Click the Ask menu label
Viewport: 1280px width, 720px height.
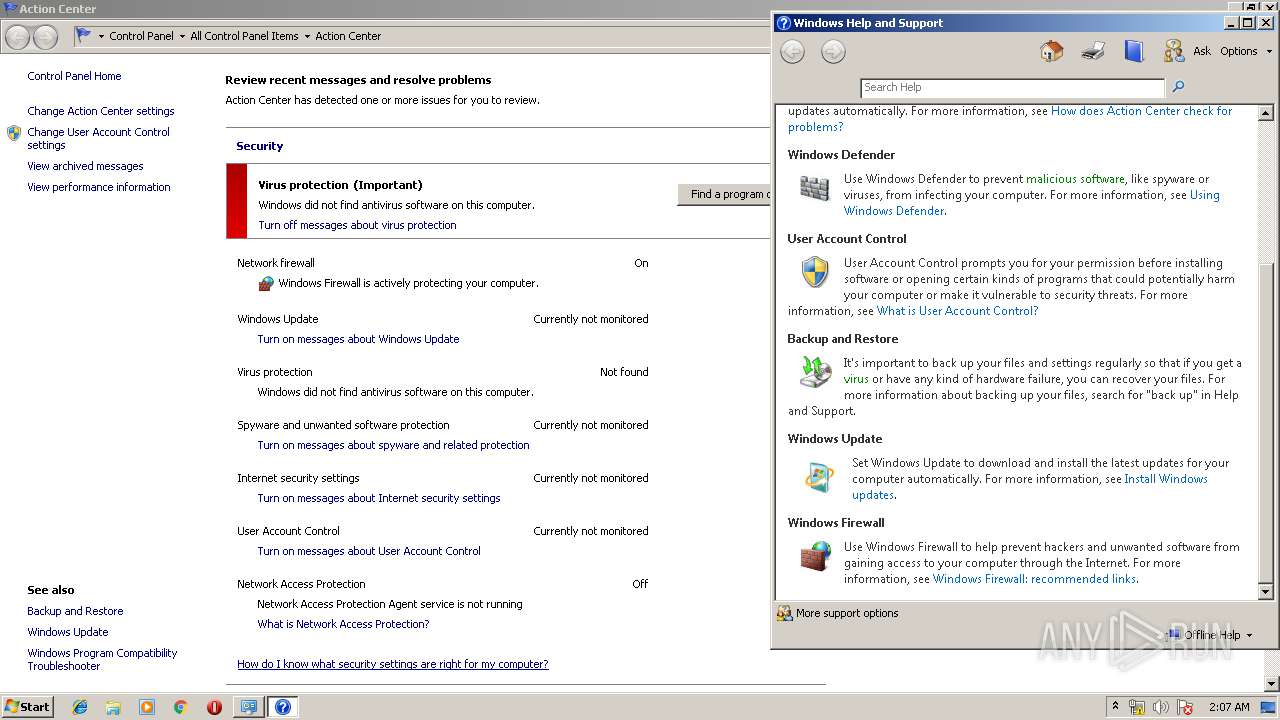click(1202, 51)
